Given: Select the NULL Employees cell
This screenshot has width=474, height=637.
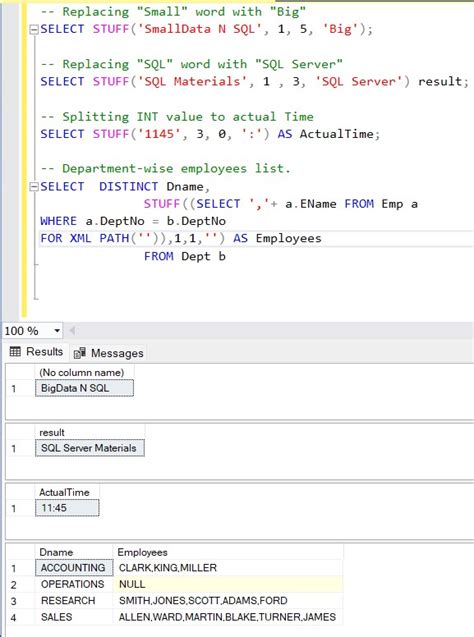Looking at the screenshot, I should click(x=228, y=584).
